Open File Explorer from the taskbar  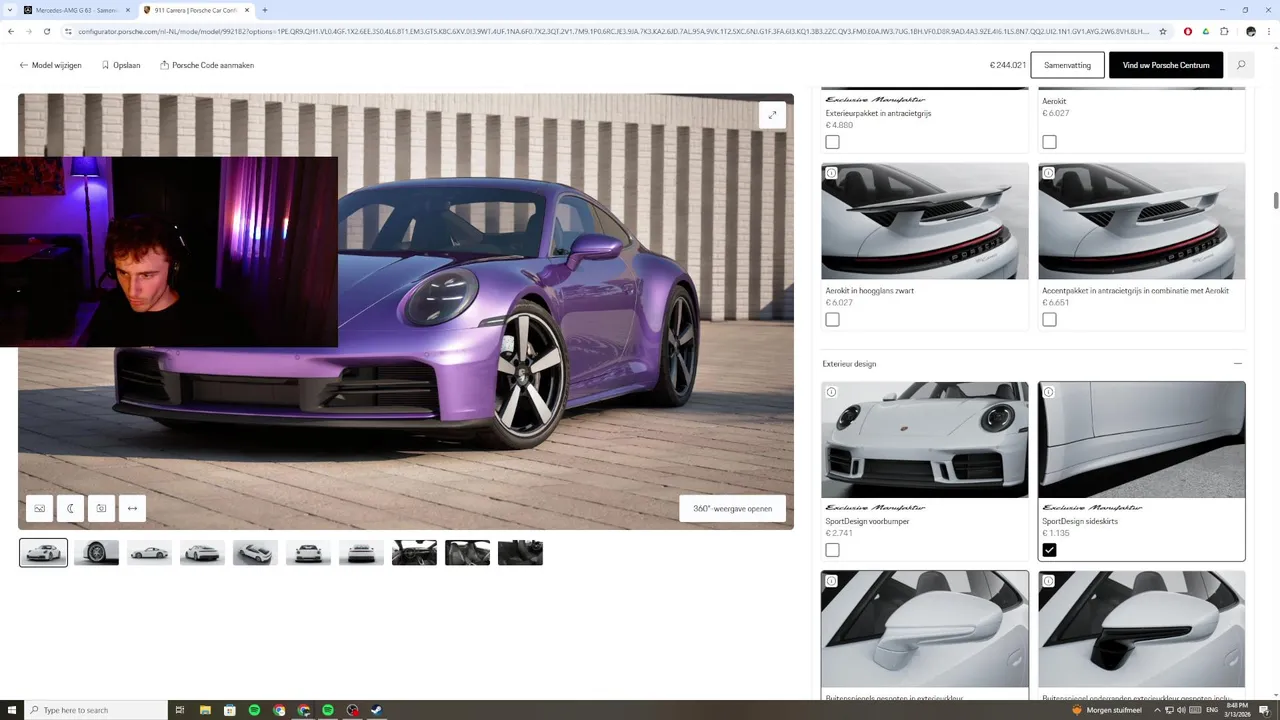coord(205,710)
